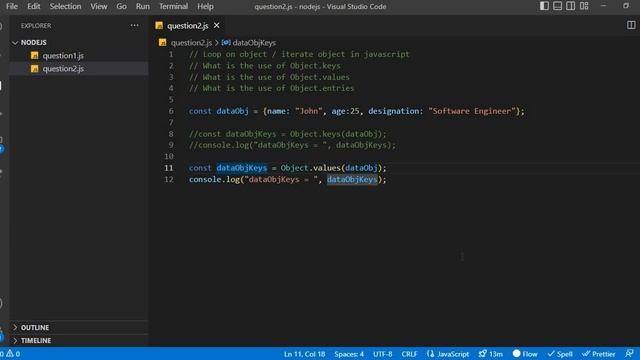This screenshot has height=360, width=640.
Task: Open the Selection menu
Action: click(65, 6)
